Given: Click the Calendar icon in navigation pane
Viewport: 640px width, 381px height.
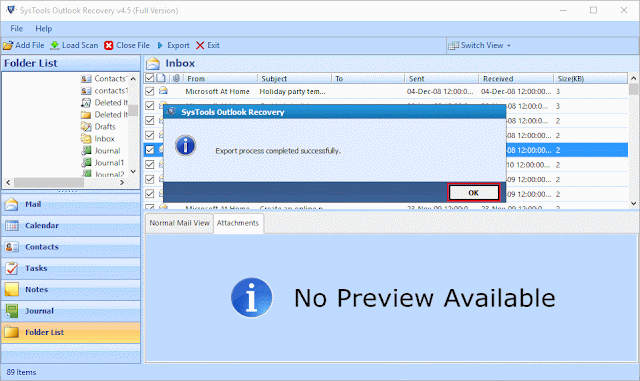Looking at the screenshot, I should (x=11, y=225).
